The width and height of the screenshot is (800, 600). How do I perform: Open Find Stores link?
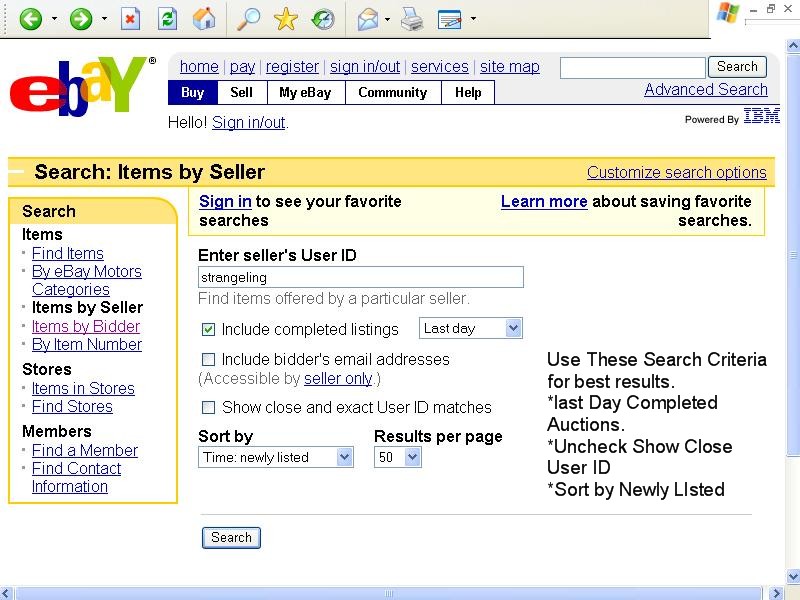click(x=72, y=407)
